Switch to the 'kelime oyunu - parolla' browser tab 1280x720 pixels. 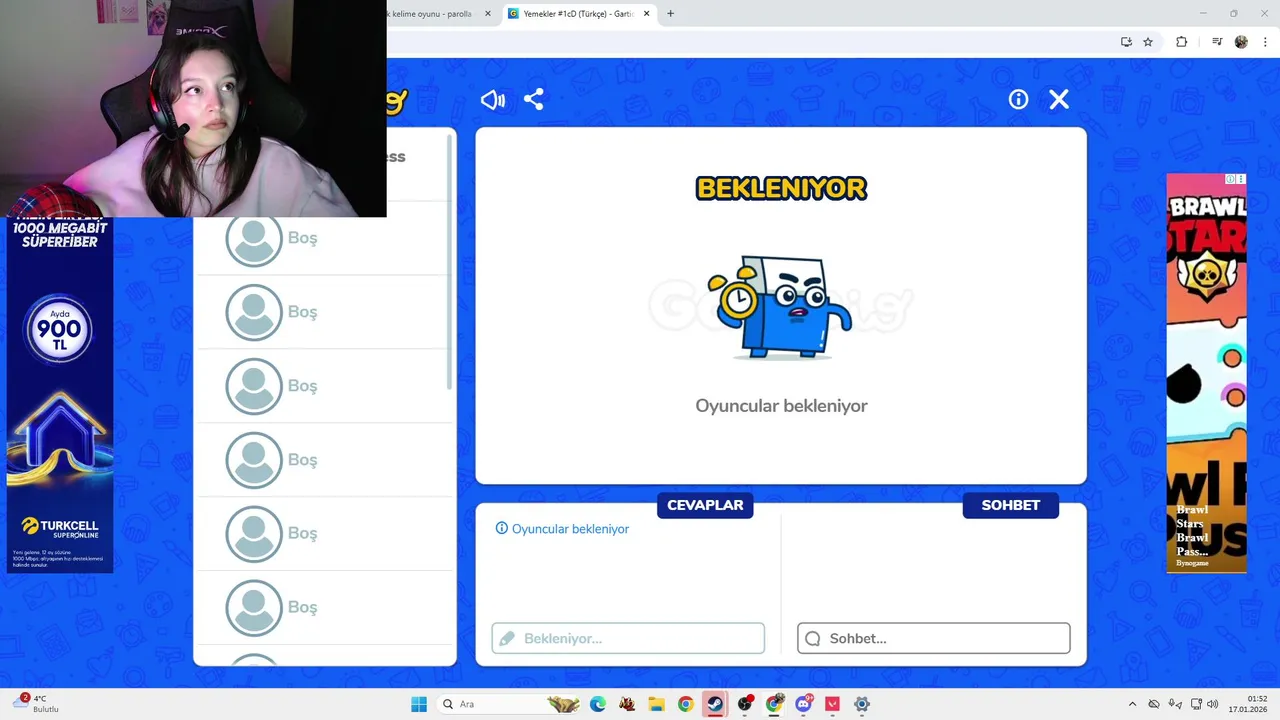point(430,14)
